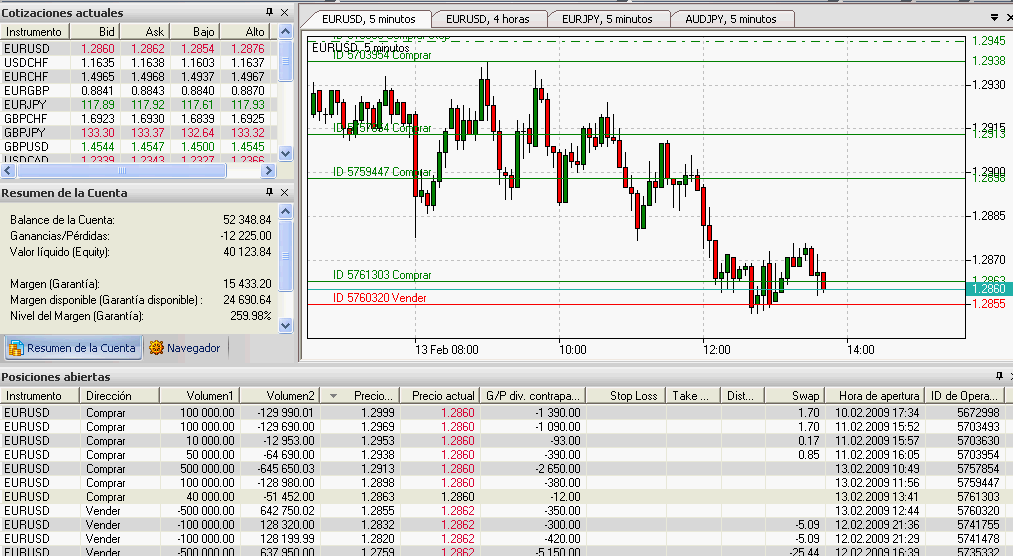Sort quotes by Instrumento column header
Viewport: 1013px width, 556px height.
35,32
